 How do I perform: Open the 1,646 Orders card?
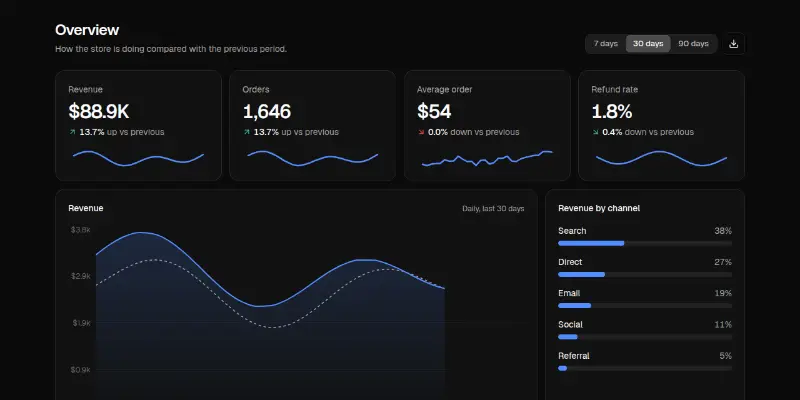coord(312,126)
